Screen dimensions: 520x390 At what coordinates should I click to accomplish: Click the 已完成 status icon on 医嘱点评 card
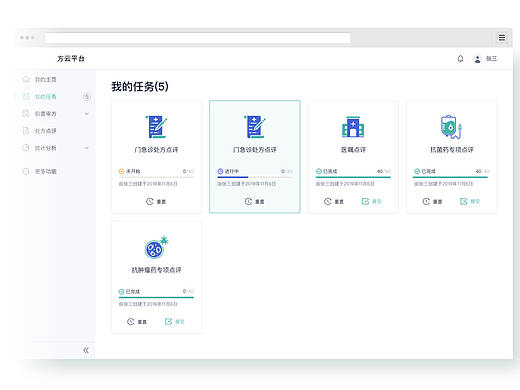coord(318,171)
